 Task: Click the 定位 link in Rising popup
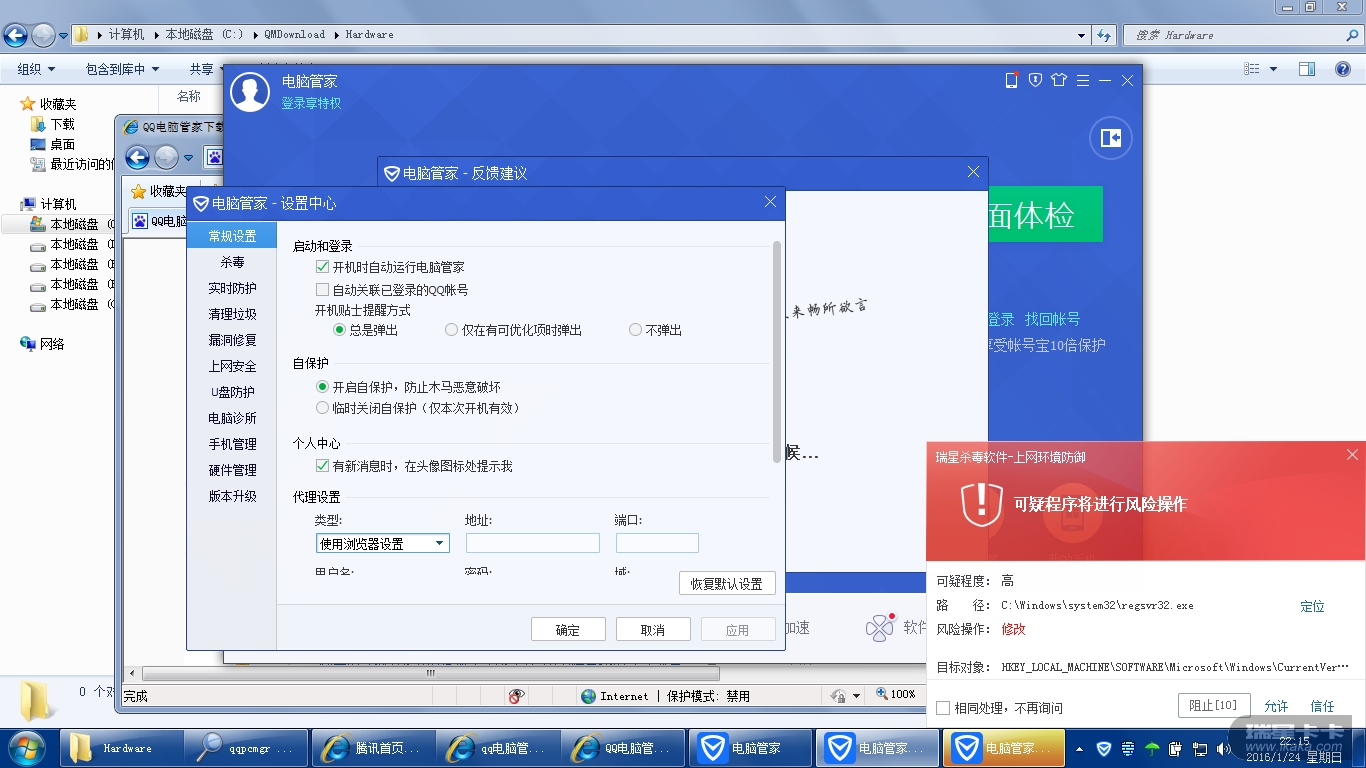click(1312, 606)
